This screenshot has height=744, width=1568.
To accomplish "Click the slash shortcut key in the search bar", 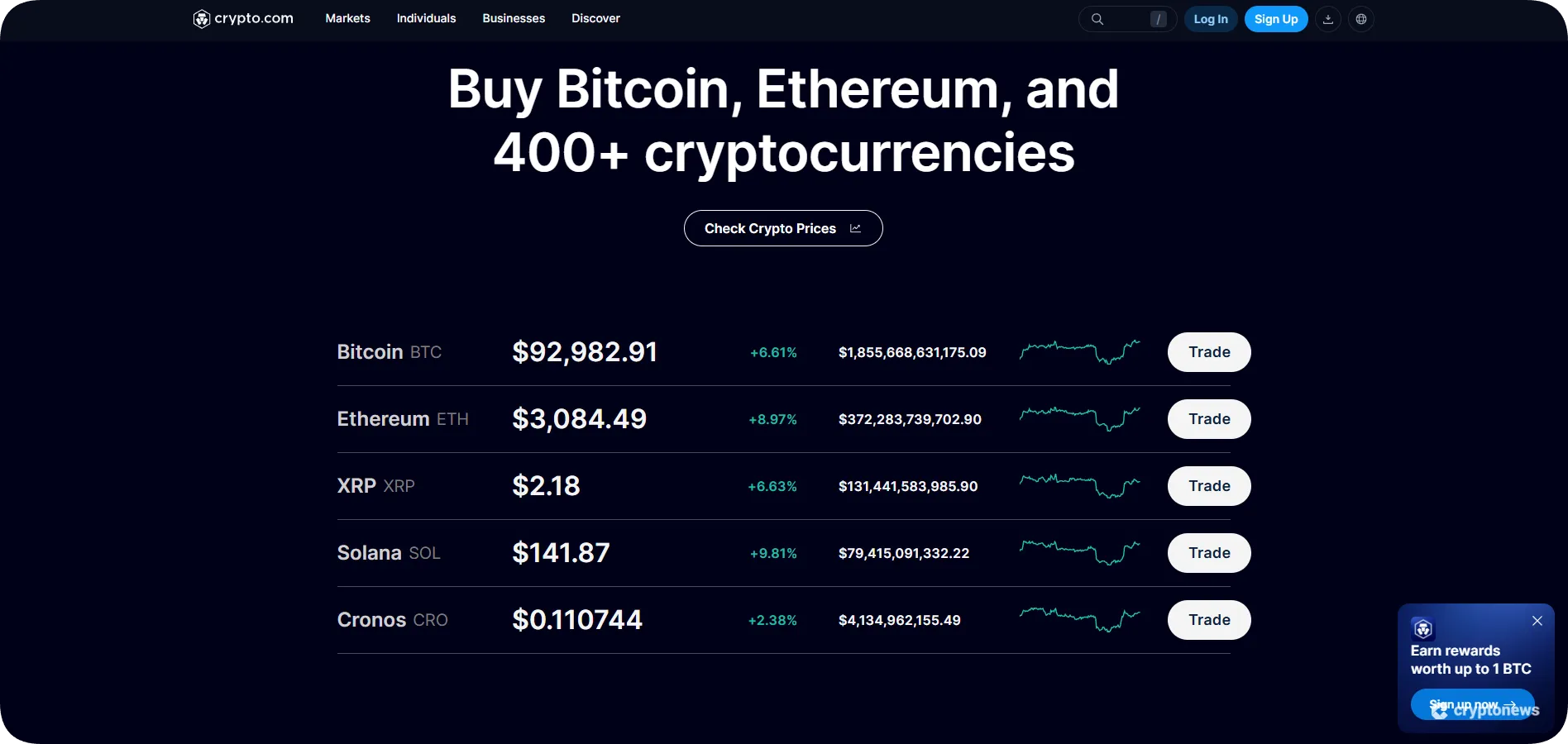I will click(x=1158, y=18).
